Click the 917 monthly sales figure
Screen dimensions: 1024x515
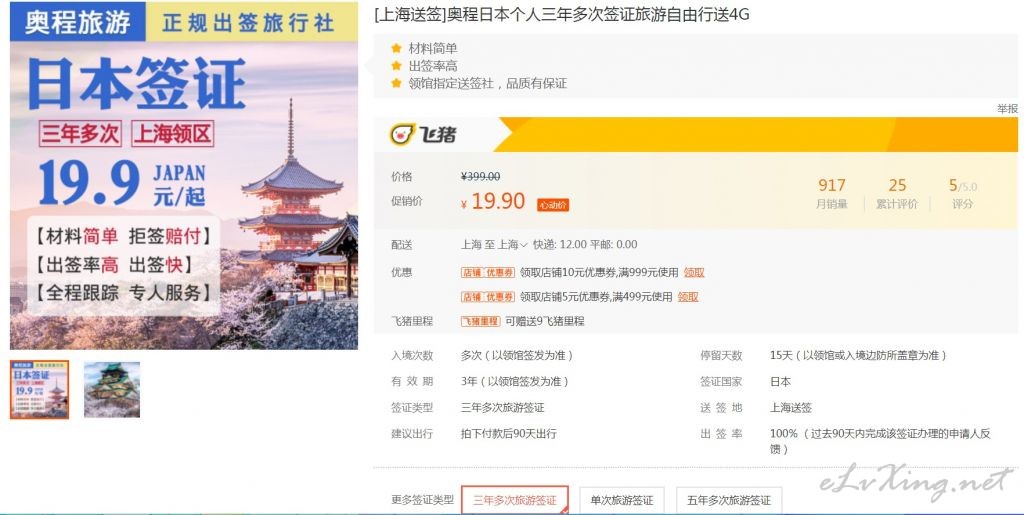point(831,185)
